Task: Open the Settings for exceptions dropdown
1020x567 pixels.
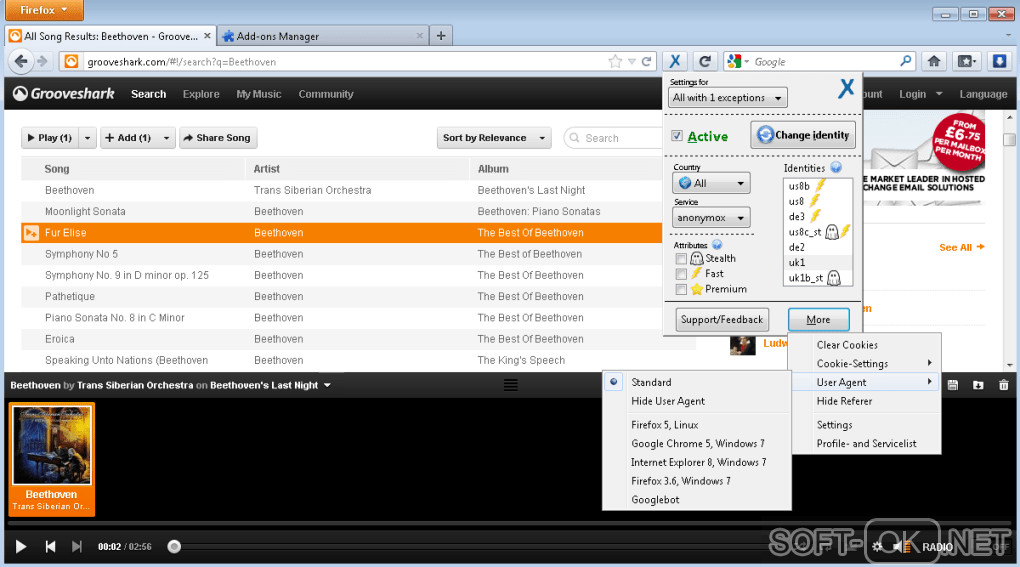Action: (x=728, y=98)
